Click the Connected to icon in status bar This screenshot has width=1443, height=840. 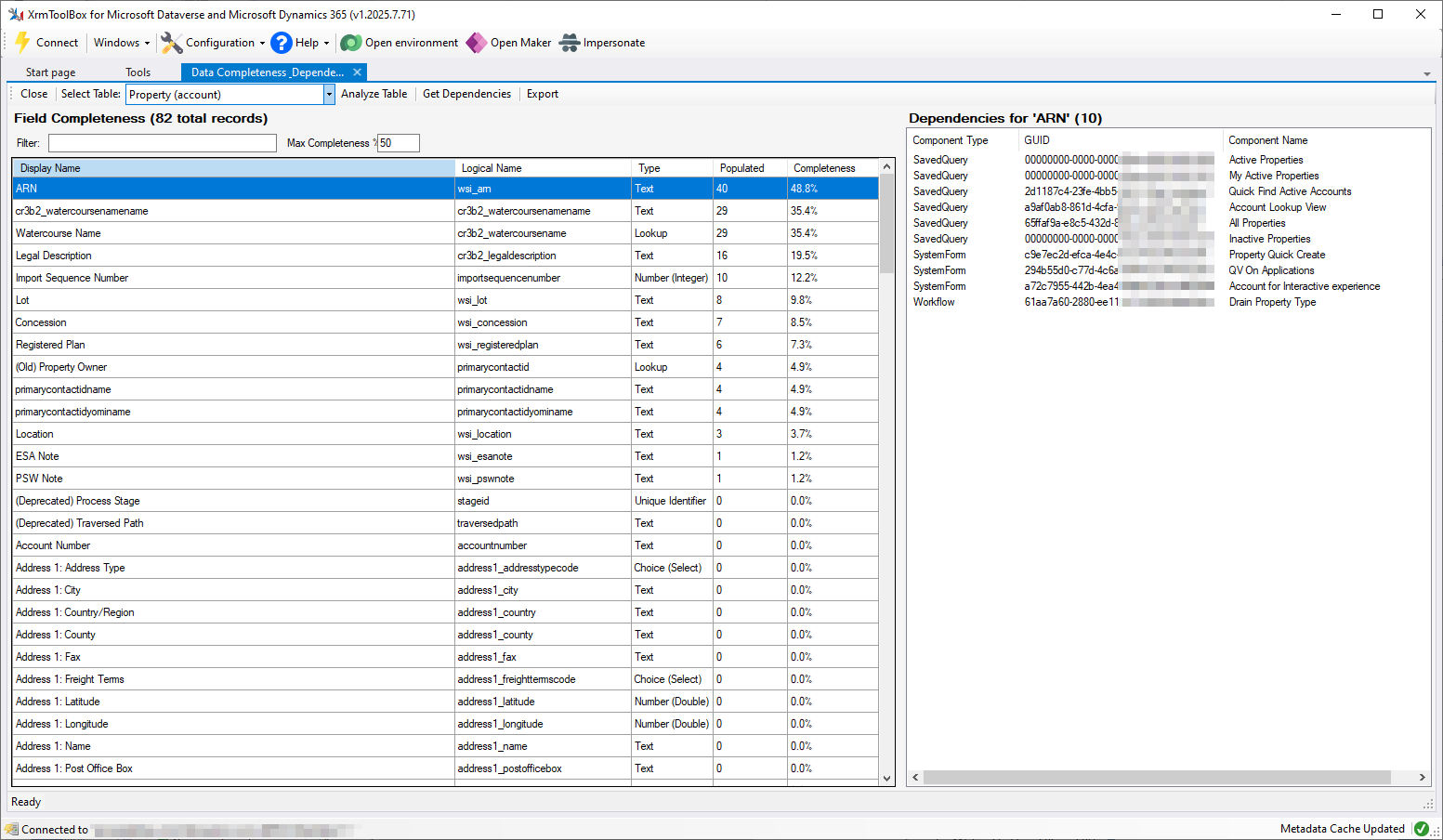pyautogui.click(x=9, y=829)
